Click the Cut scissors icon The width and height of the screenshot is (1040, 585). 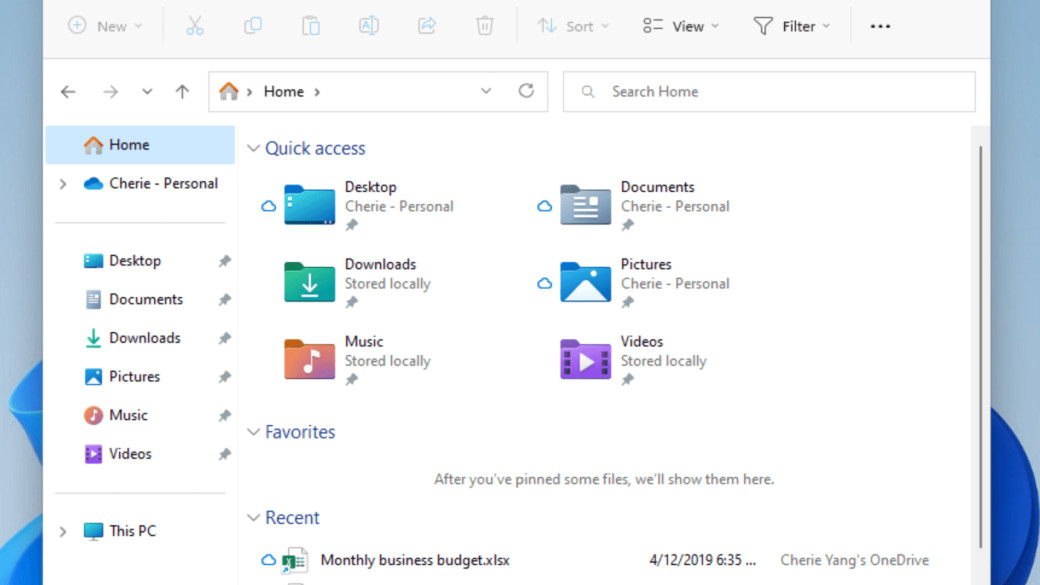click(x=194, y=26)
